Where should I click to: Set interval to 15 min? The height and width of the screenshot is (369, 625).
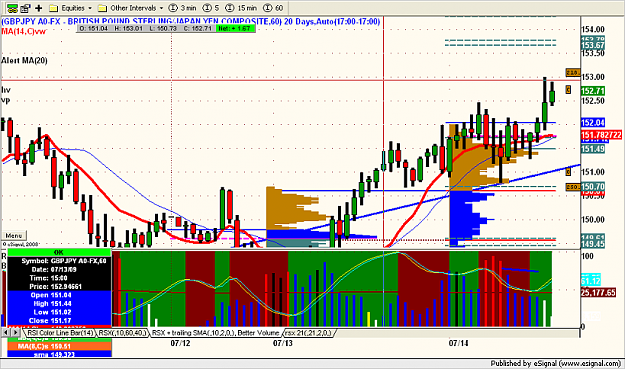tap(241, 8)
